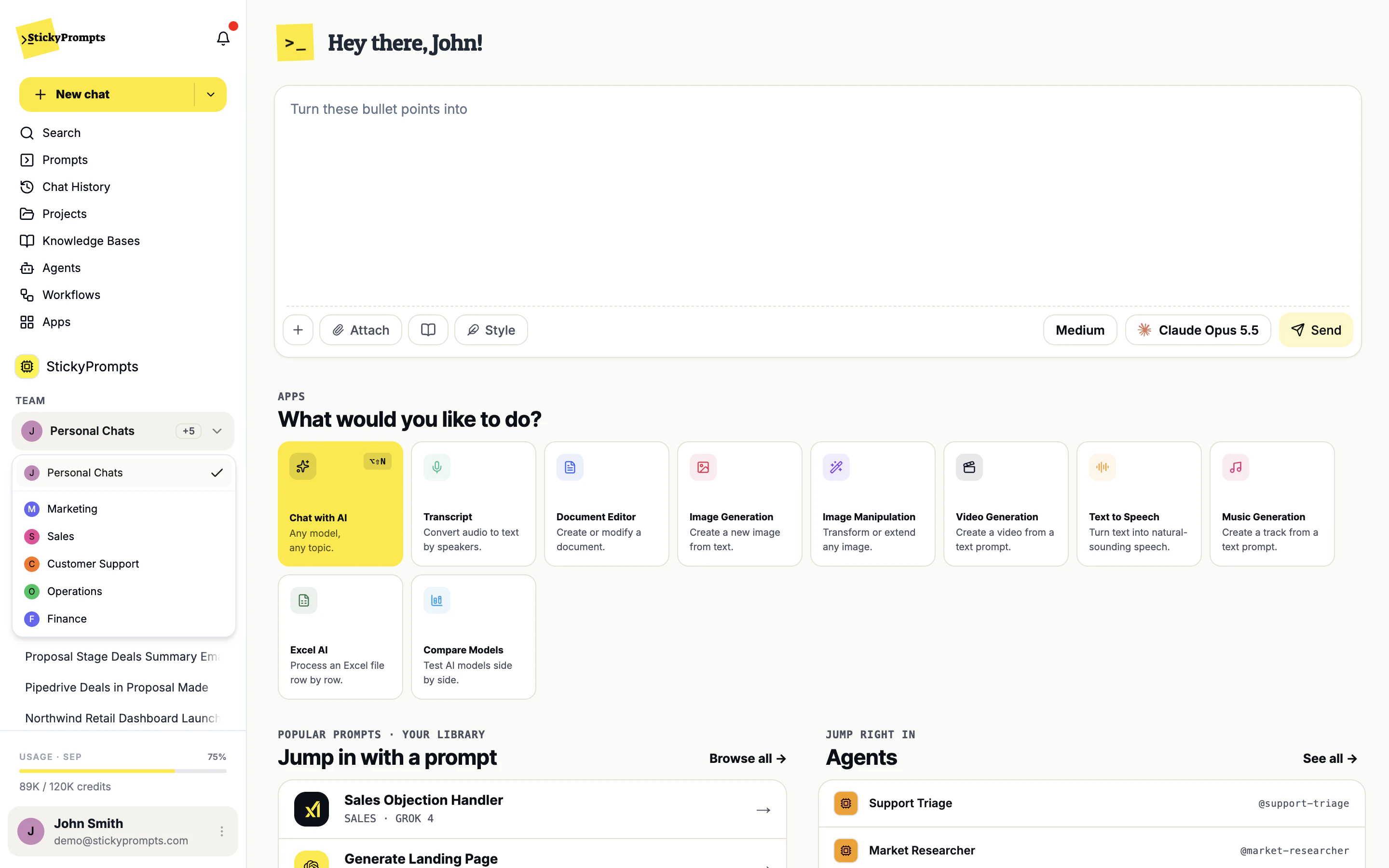Open the knowledge base book icon in composer
The image size is (1389, 868).
(428, 330)
